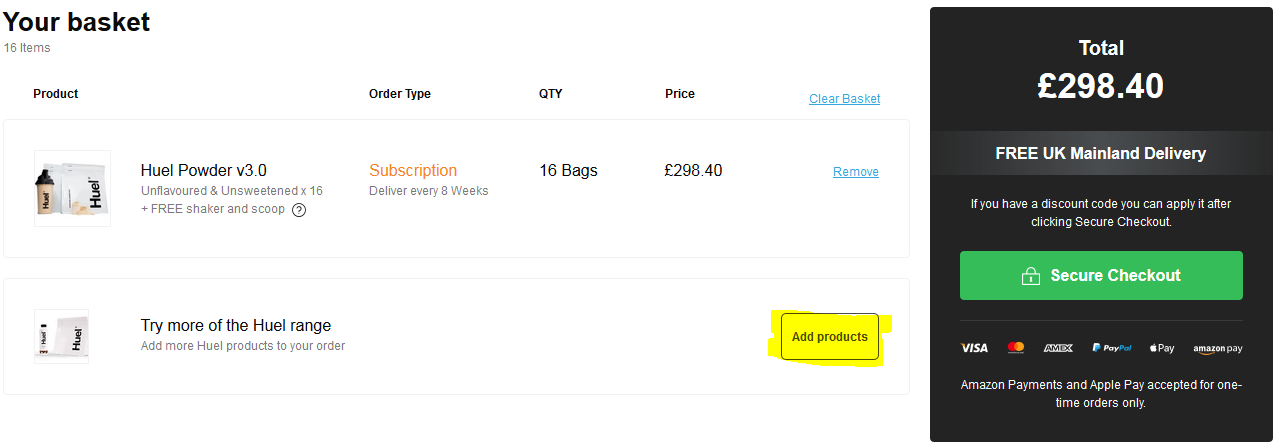Select the PayPal payment logo
Viewport: 1279px width, 445px height.
[1111, 348]
